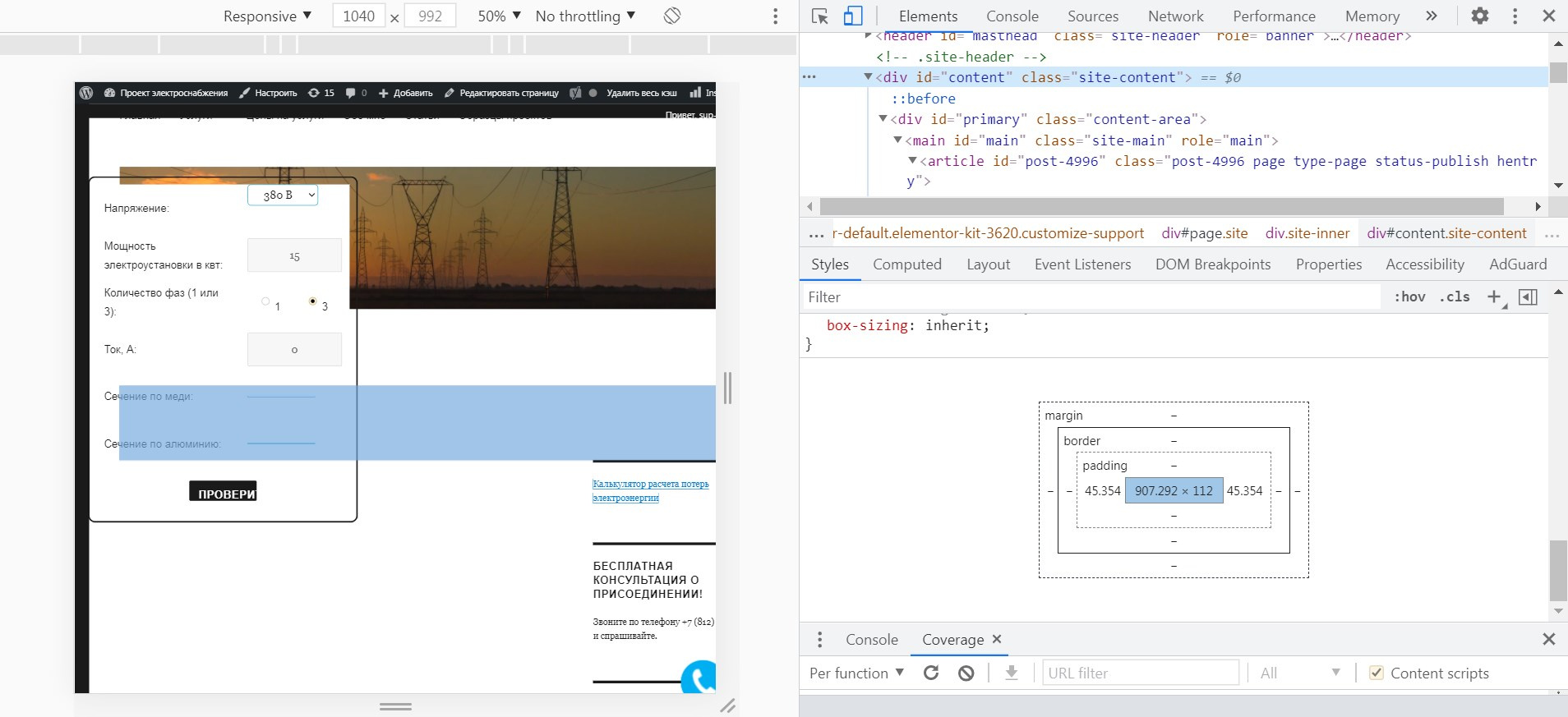Open the Per function coverage dropdown
Screen dimensions: 1568x717
[x=856, y=673]
